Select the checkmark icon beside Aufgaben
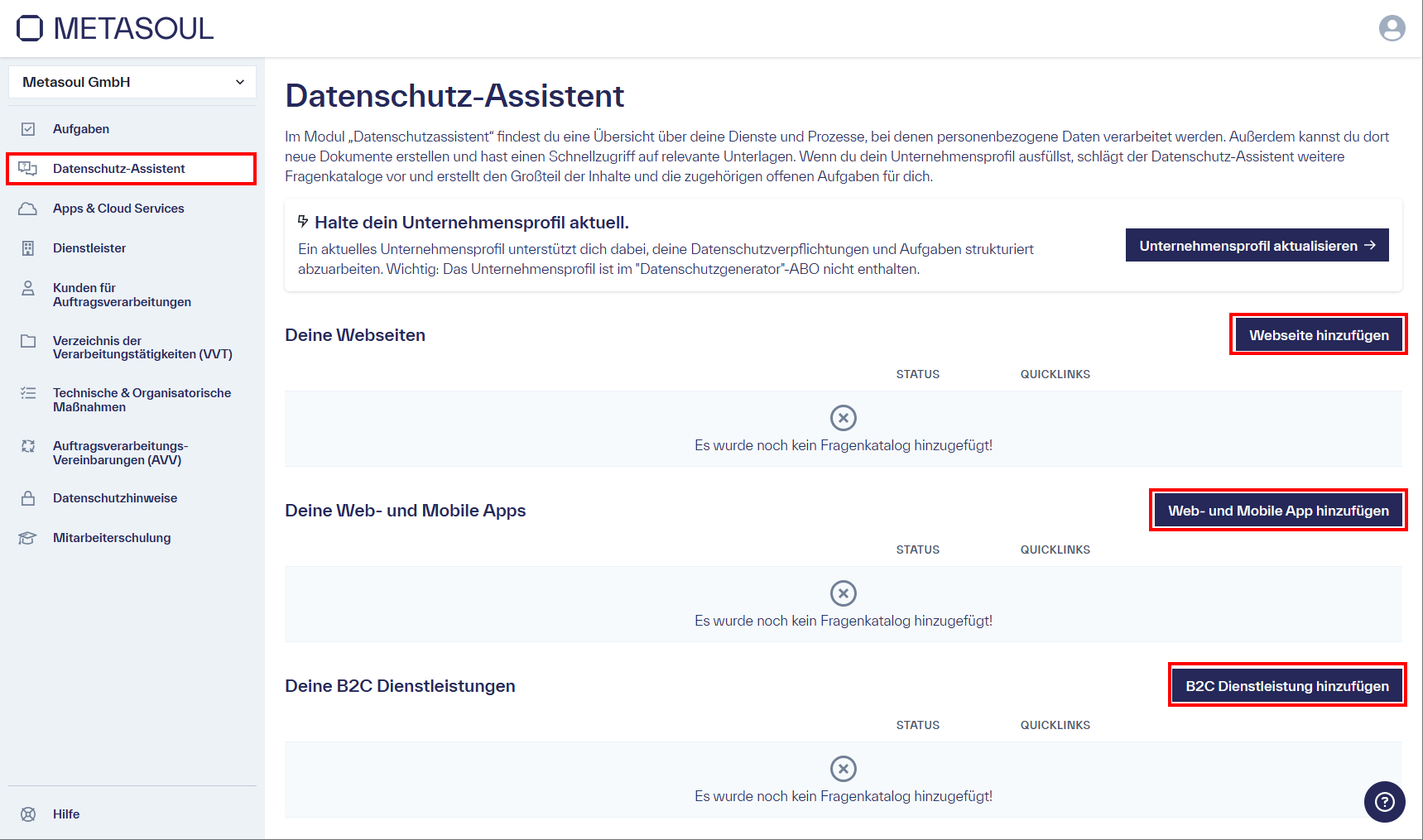Viewport: 1423px width, 840px height. tap(27, 128)
